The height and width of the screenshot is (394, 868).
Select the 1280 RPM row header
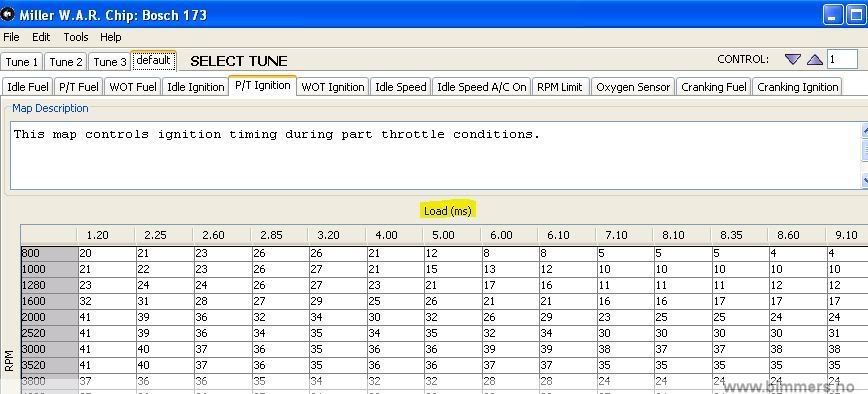point(49,286)
